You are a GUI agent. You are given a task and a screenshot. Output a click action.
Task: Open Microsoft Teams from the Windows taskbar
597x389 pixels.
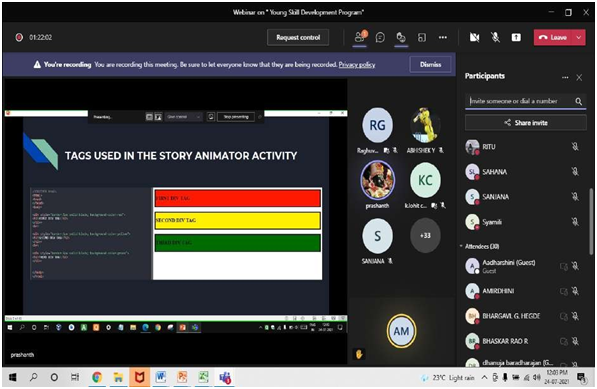[x=225, y=377]
